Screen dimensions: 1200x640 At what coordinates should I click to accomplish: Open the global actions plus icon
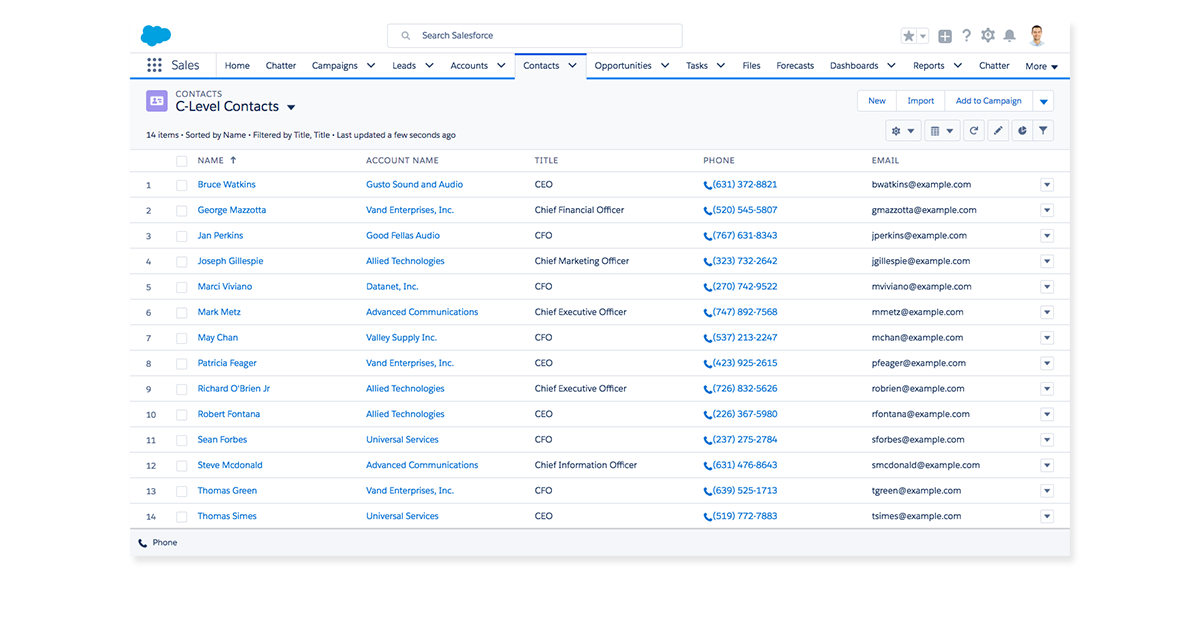click(945, 36)
